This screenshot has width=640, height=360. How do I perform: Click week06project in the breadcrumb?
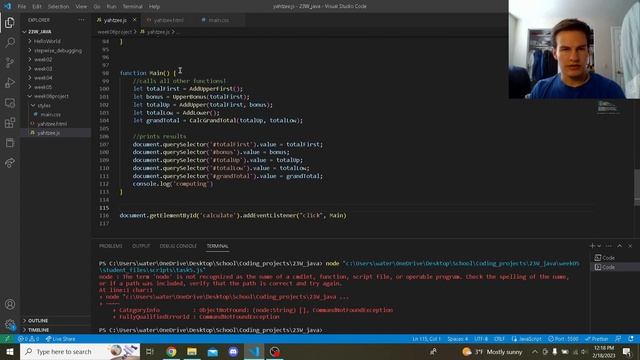pyautogui.click(x=115, y=32)
